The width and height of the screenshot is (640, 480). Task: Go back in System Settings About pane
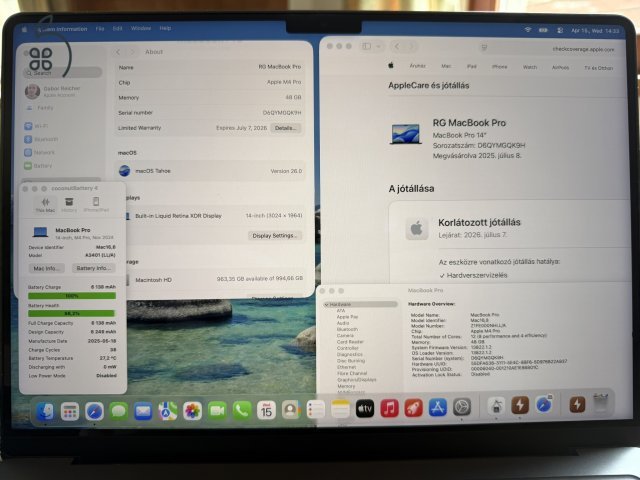point(118,52)
